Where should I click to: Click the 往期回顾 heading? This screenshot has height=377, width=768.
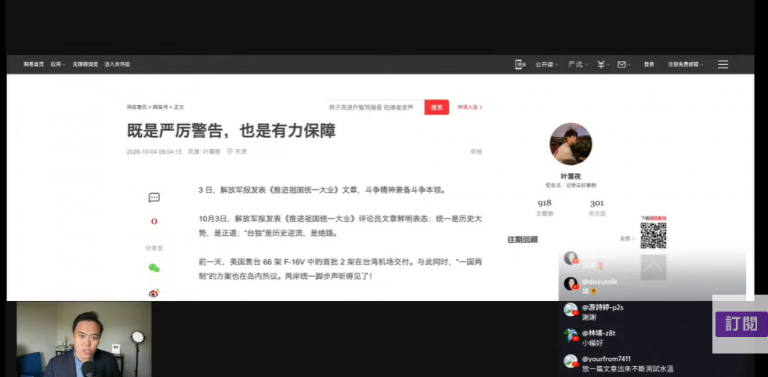(x=523, y=239)
